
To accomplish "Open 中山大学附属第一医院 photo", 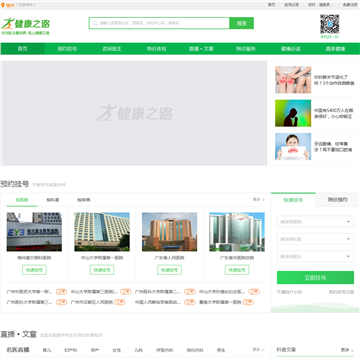I will pos(102,232).
